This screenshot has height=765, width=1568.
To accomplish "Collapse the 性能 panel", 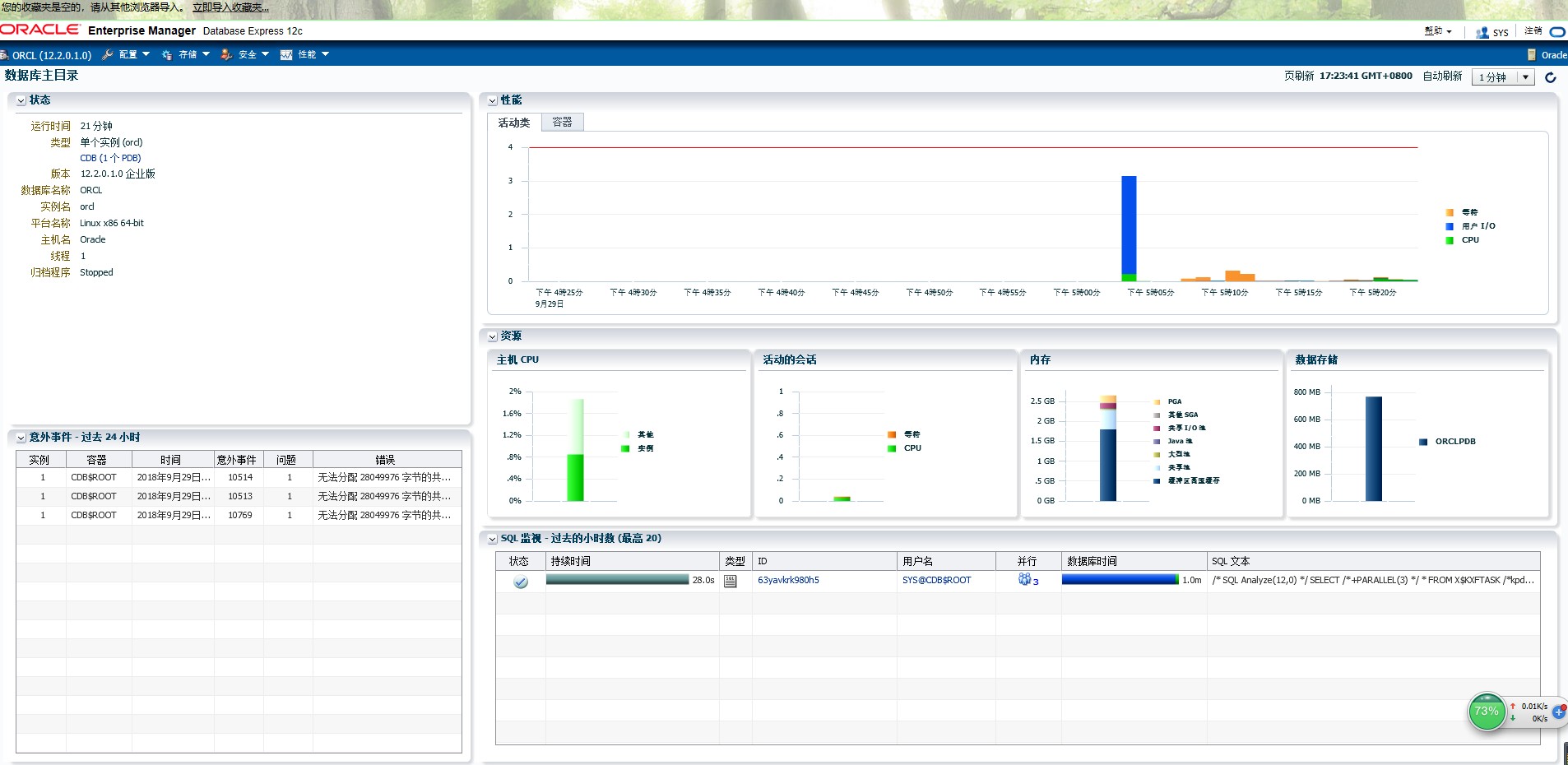I will coord(493,100).
